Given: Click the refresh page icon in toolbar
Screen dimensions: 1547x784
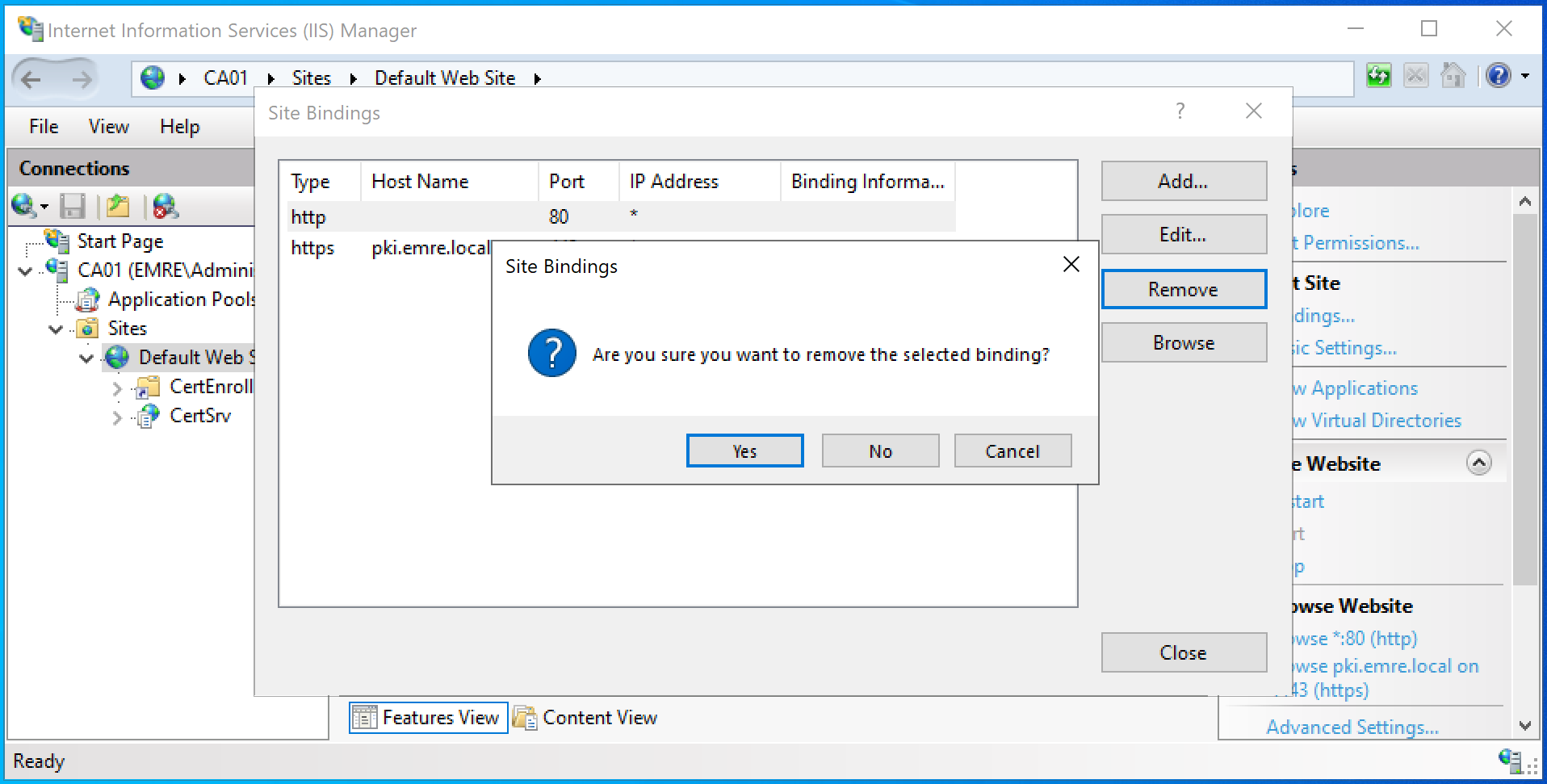Looking at the screenshot, I should (1378, 77).
